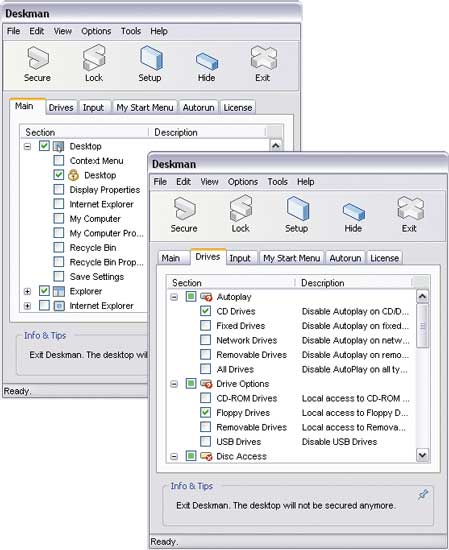Collapse the Autoplay tree section
This screenshot has height=550, width=449.
[174, 297]
